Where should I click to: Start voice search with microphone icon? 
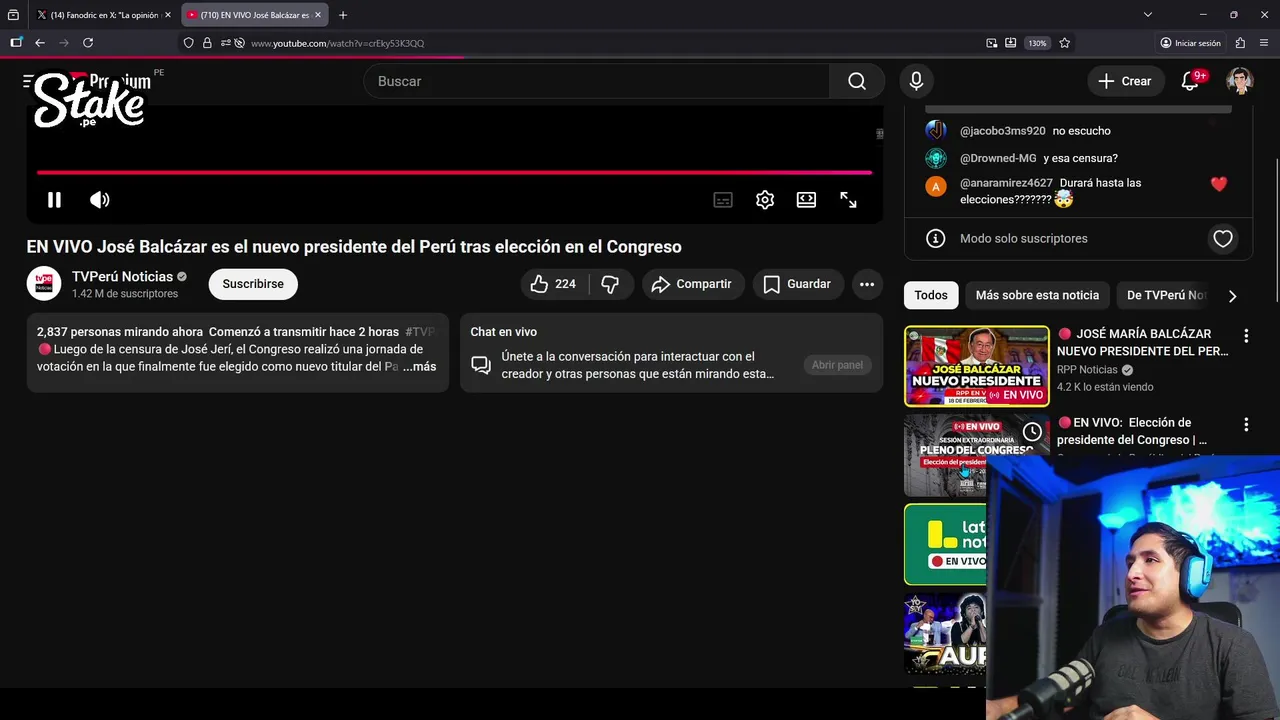[916, 81]
